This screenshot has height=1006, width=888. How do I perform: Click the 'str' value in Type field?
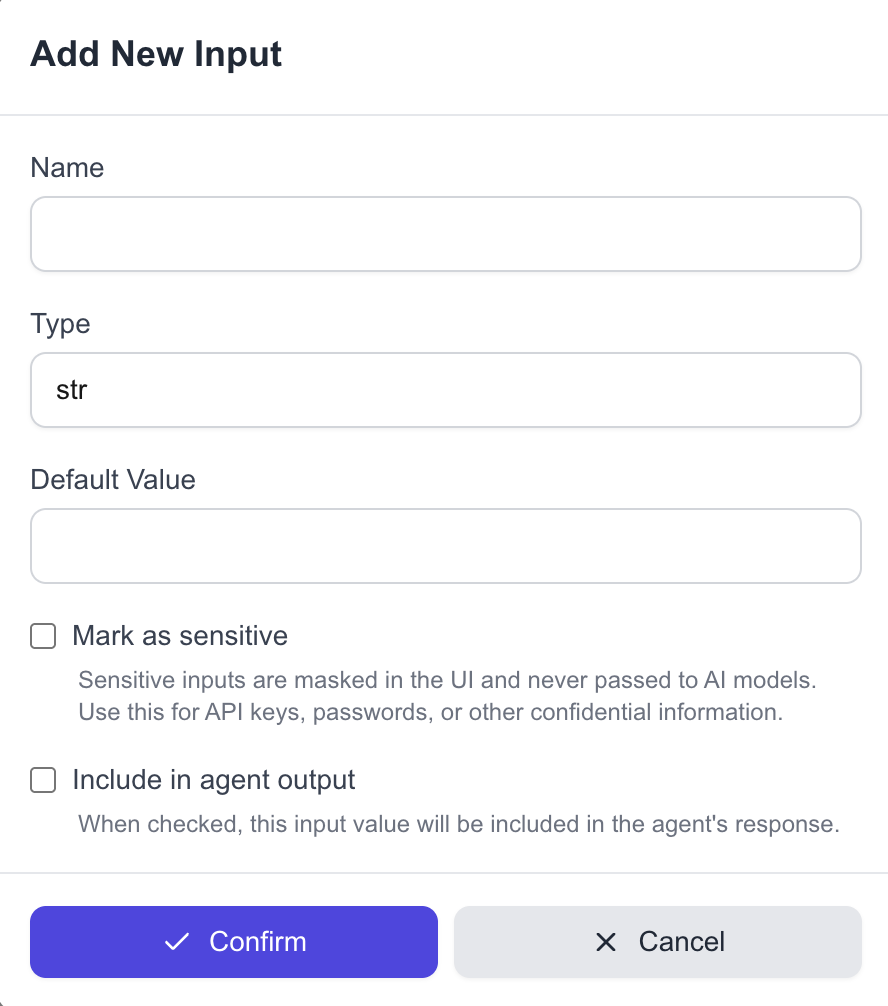point(72,390)
